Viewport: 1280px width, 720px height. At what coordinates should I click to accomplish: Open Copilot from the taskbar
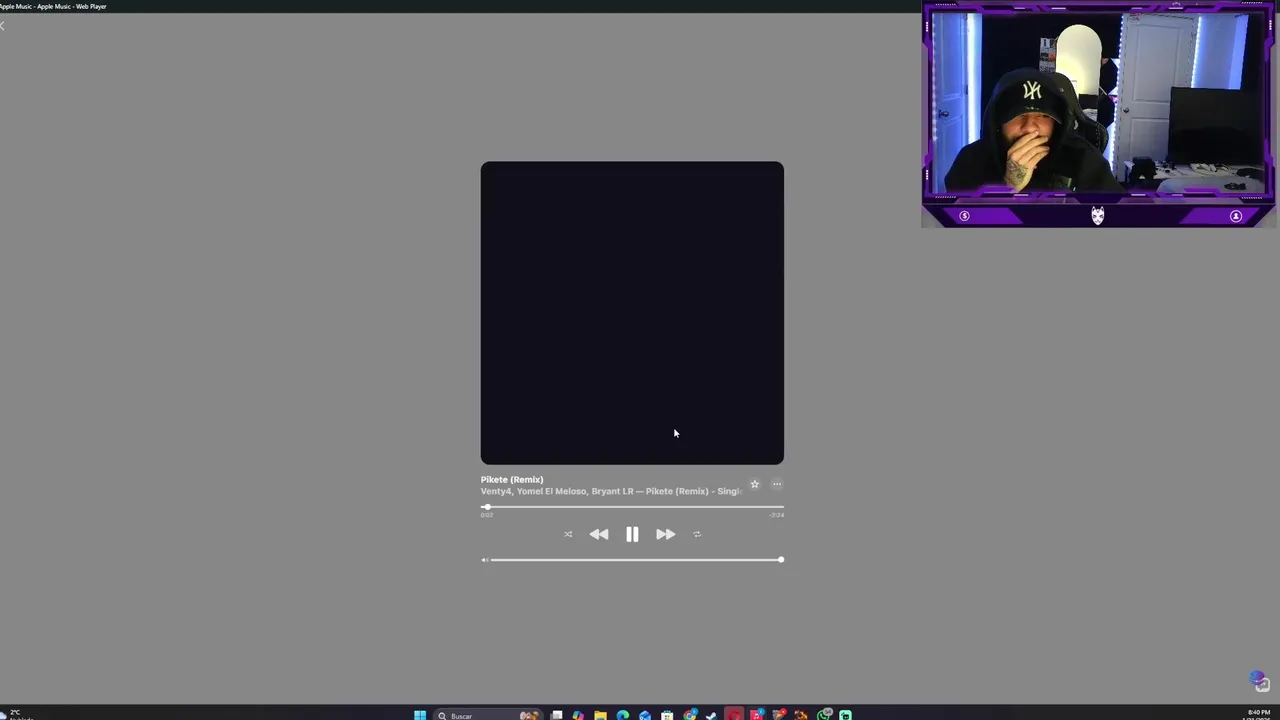tap(578, 715)
